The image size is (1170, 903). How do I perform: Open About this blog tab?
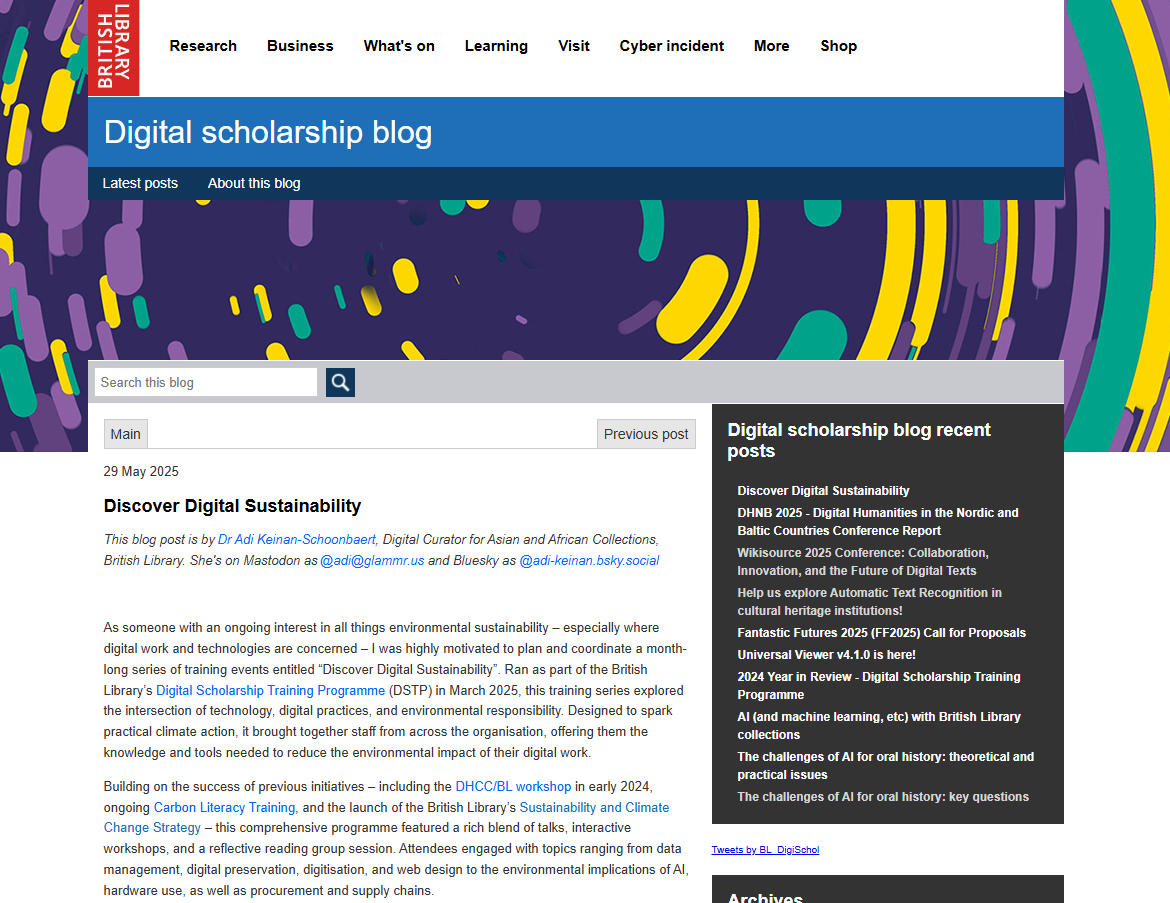(x=254, y=183)
